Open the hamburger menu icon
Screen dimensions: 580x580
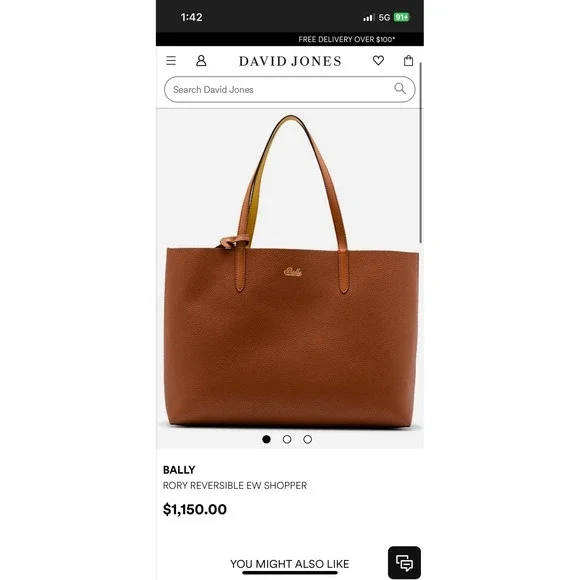171,61
